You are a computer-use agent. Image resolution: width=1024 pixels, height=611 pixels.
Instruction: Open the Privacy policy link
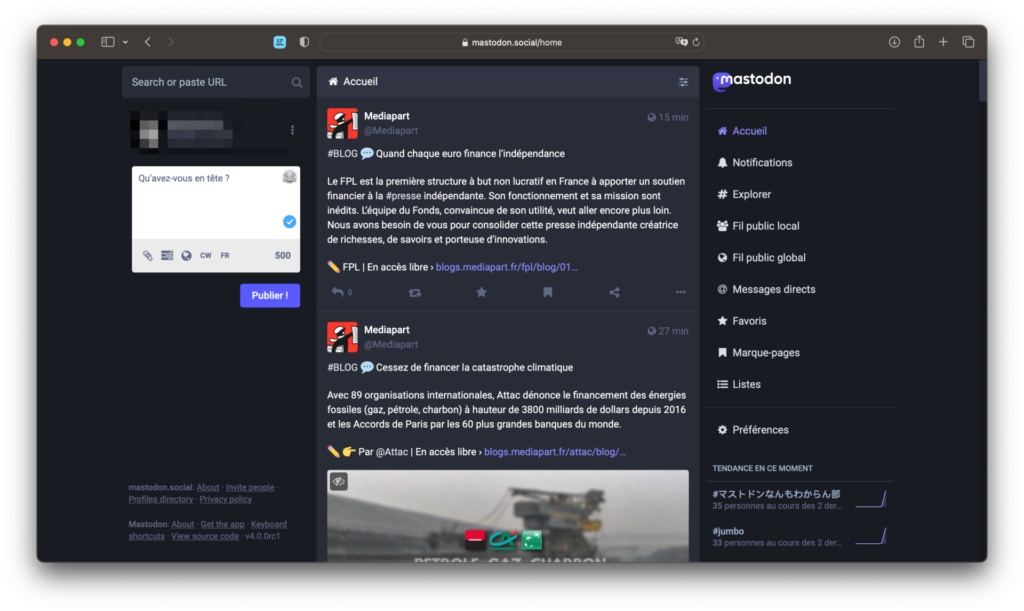225,499
